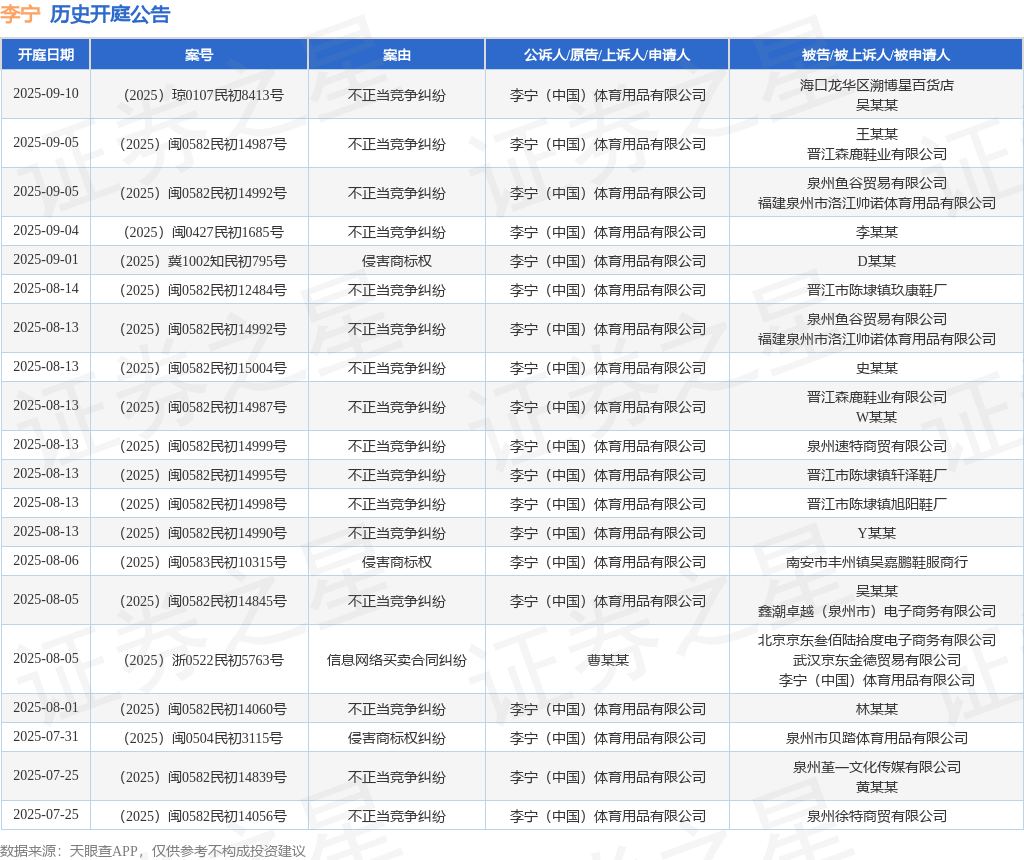Select case number 琼0107民初8413号
The width and height of the screenshot is (1024, 860).
(x=203, y=95)
